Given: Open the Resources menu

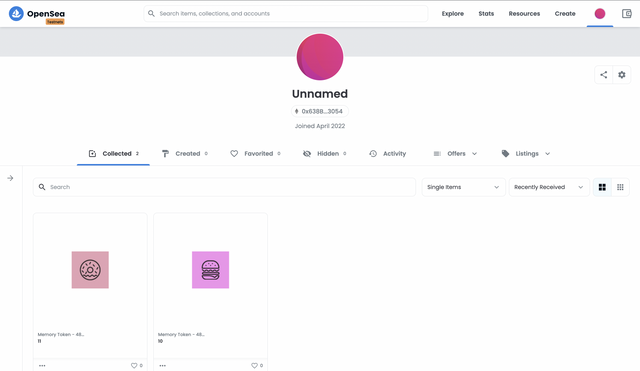Looking at the screenshot, I should [524, 13].
